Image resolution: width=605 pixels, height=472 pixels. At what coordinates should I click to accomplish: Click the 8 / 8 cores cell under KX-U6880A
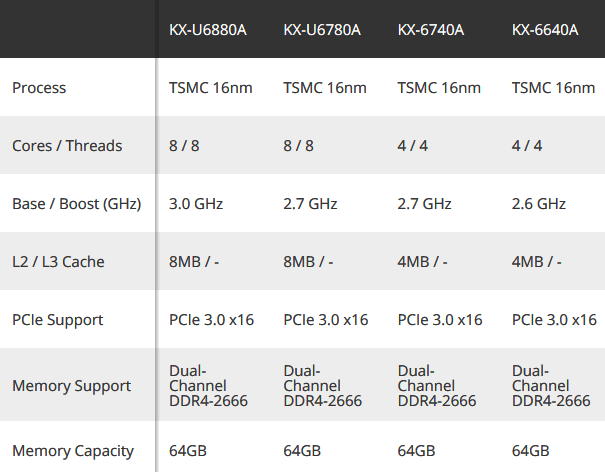click(x=184, y=146)
